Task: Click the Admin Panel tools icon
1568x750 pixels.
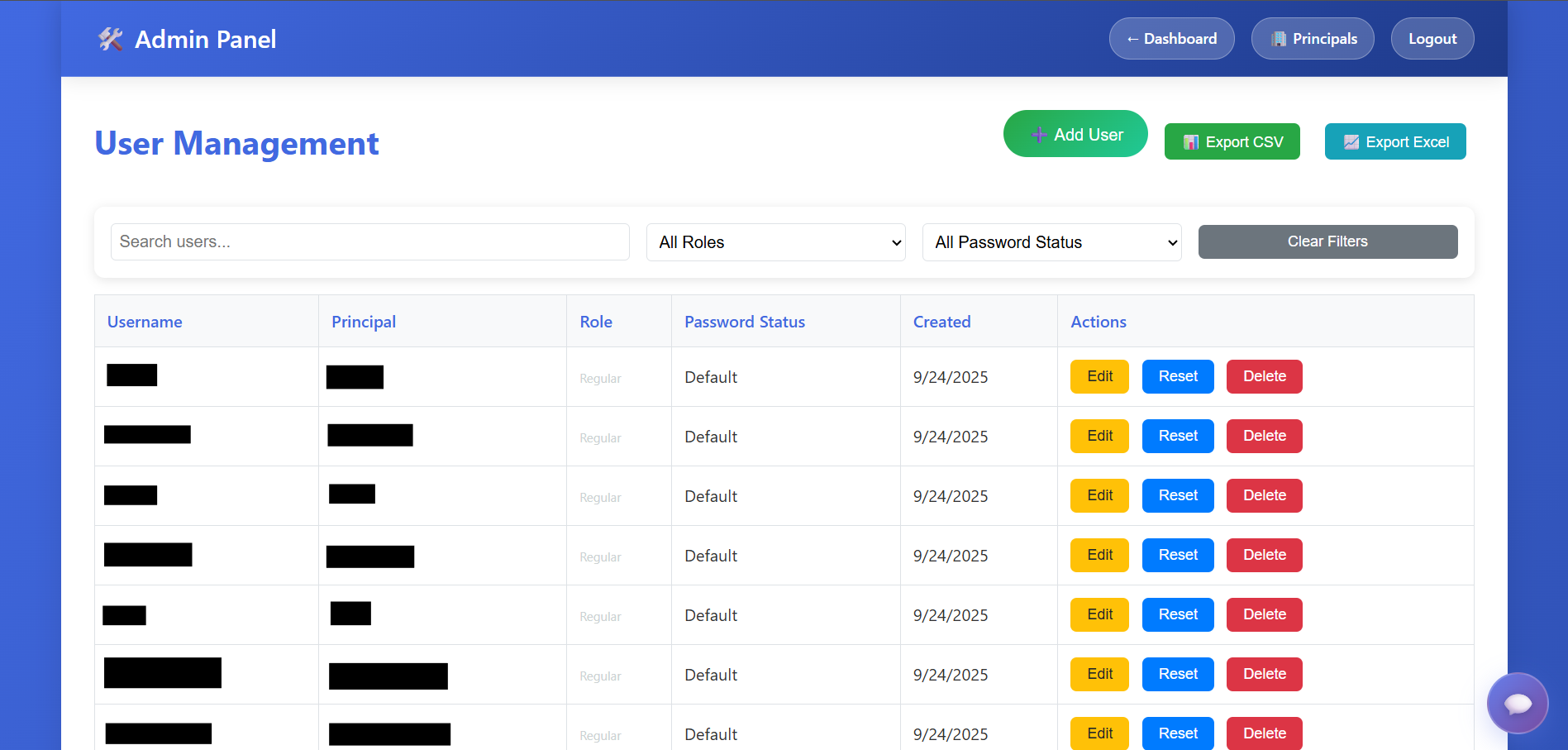Action: click(111, 39)
